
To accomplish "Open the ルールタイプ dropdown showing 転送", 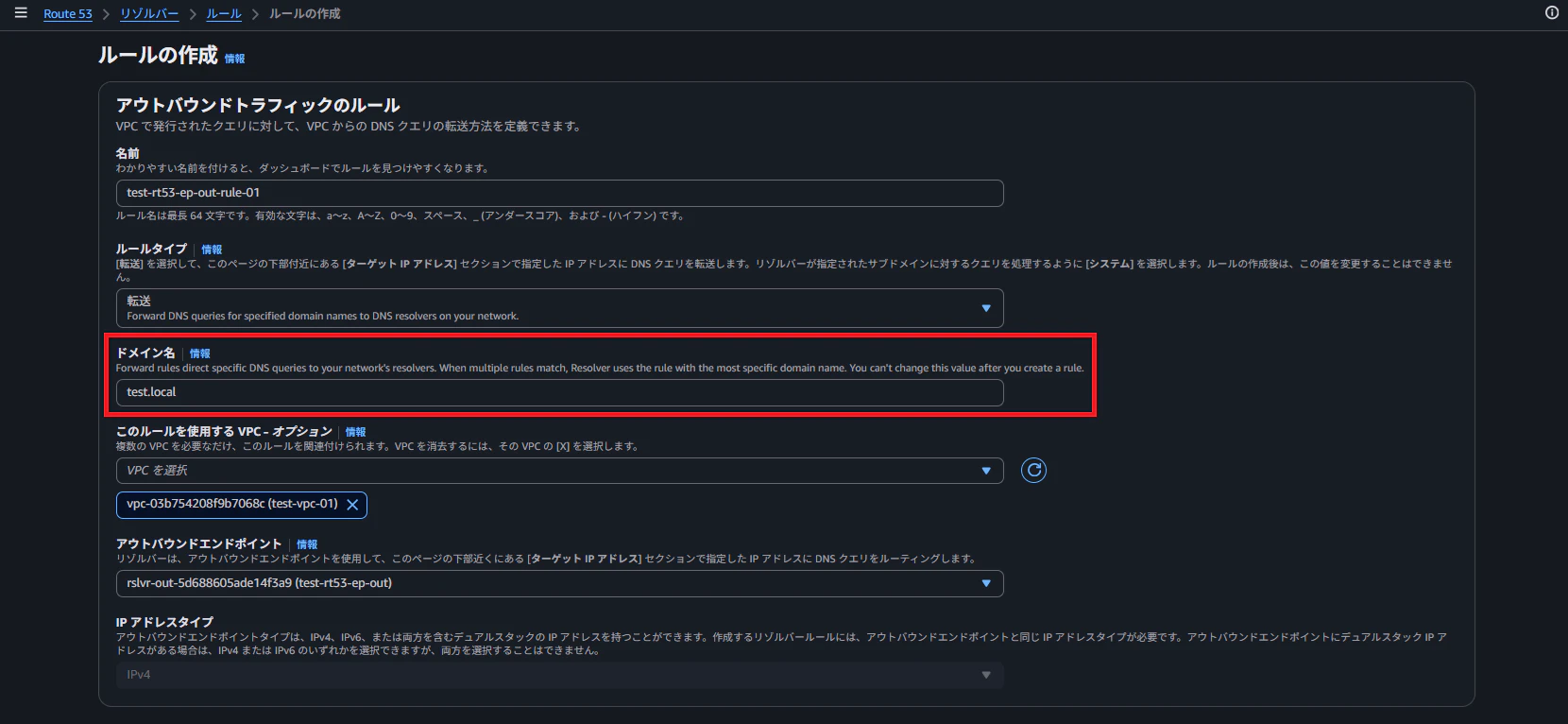I will [559, 308].
